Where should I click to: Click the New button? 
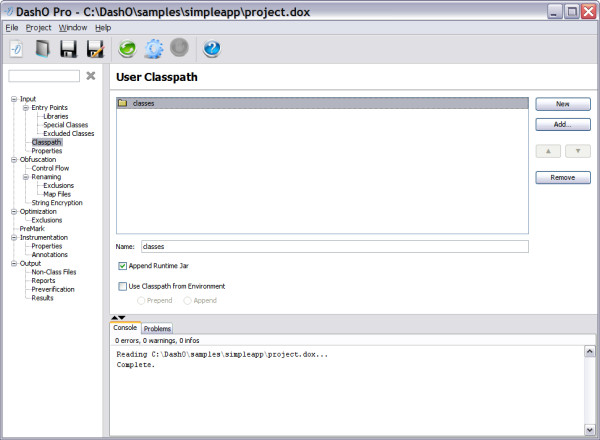coord(563,104)
